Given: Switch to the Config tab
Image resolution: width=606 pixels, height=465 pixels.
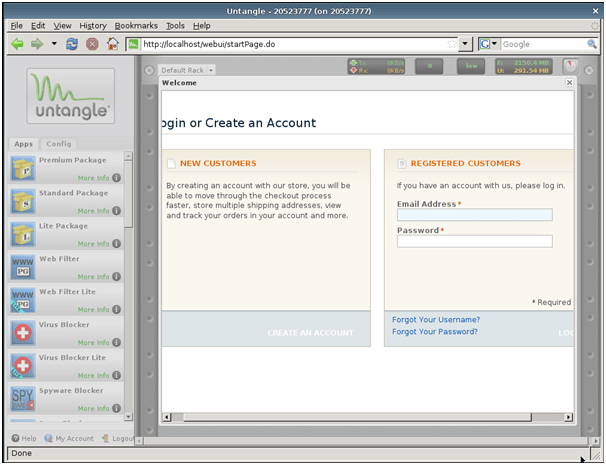Looking at the screenshot, I should tap(59, 144).
